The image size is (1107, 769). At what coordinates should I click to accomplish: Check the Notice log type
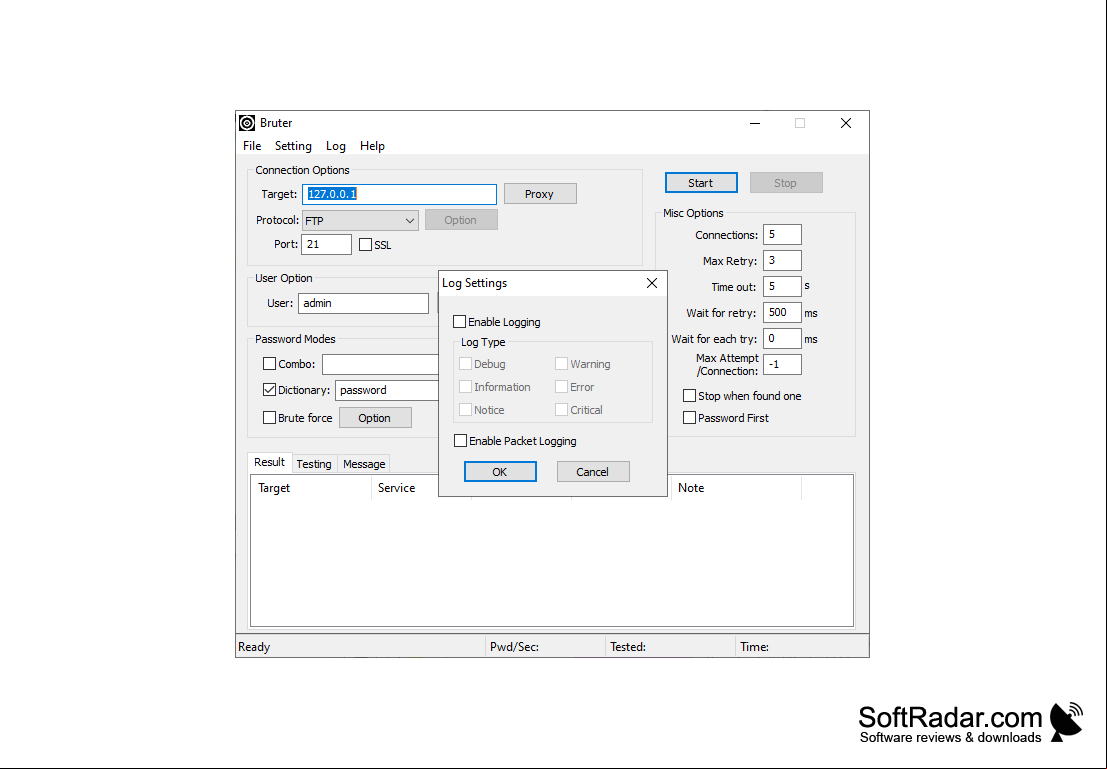click(x=465, y=410)
